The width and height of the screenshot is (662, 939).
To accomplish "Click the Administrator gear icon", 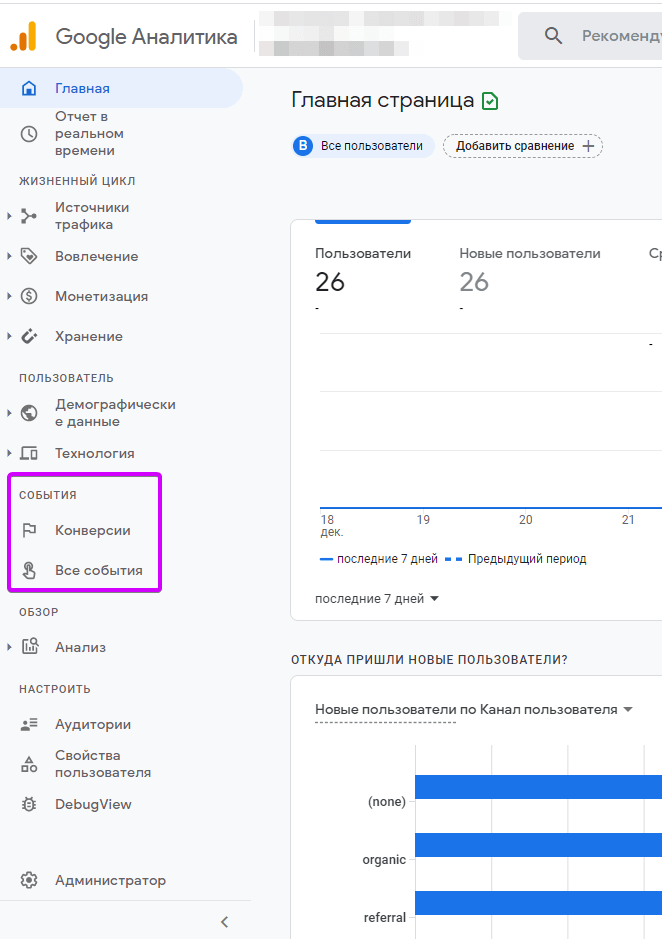I will coord(29,881).
